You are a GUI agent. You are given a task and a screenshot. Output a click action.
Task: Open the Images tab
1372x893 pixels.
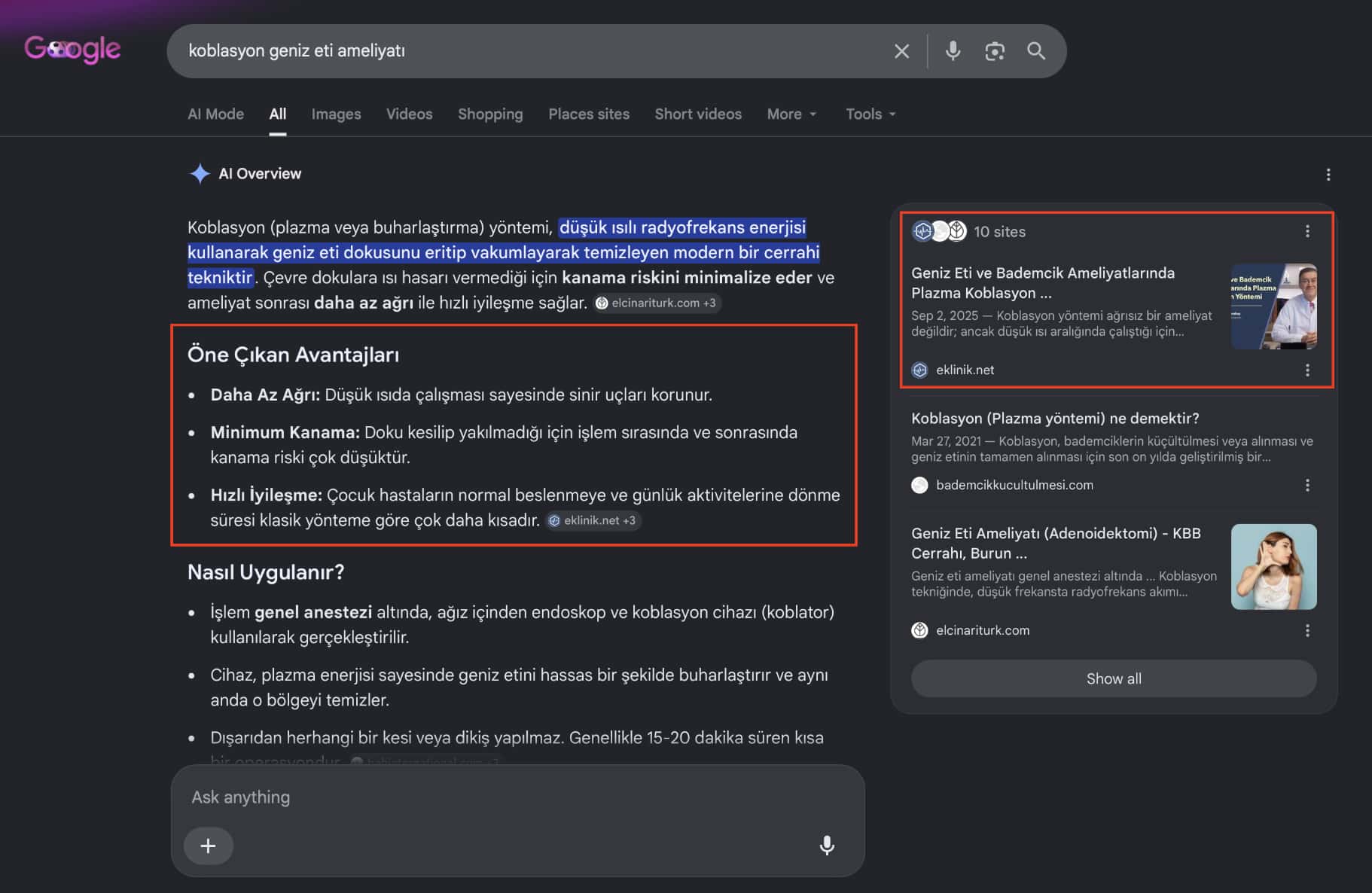pos(336,114)
